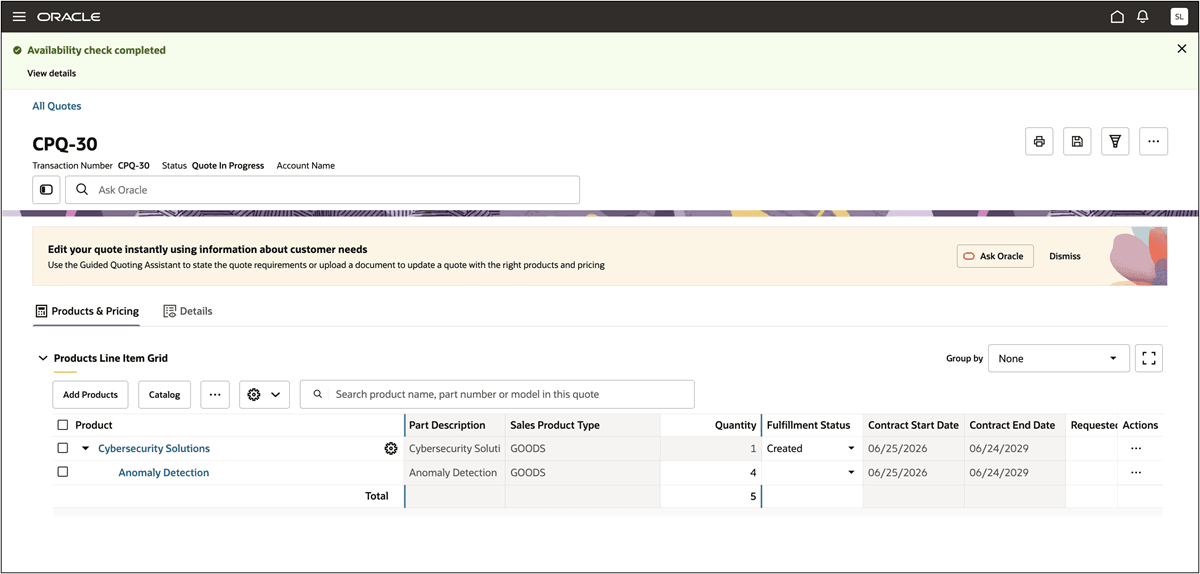1200x574 pixels.
Task: Check the Cybersecurity Solutions row checkbox
Action: (63, 448)
